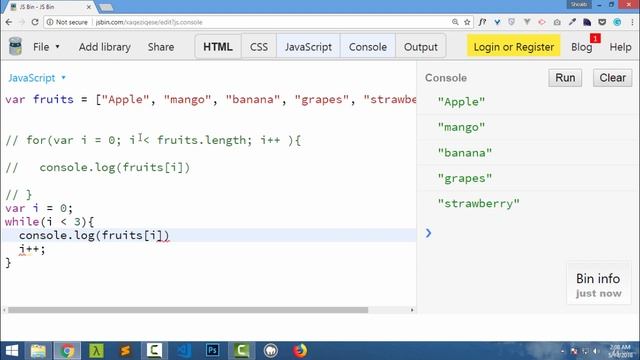Screen dimensions: 640x360
Task: Open File Explorer from taskbar
Action: [x=38, y=351]
